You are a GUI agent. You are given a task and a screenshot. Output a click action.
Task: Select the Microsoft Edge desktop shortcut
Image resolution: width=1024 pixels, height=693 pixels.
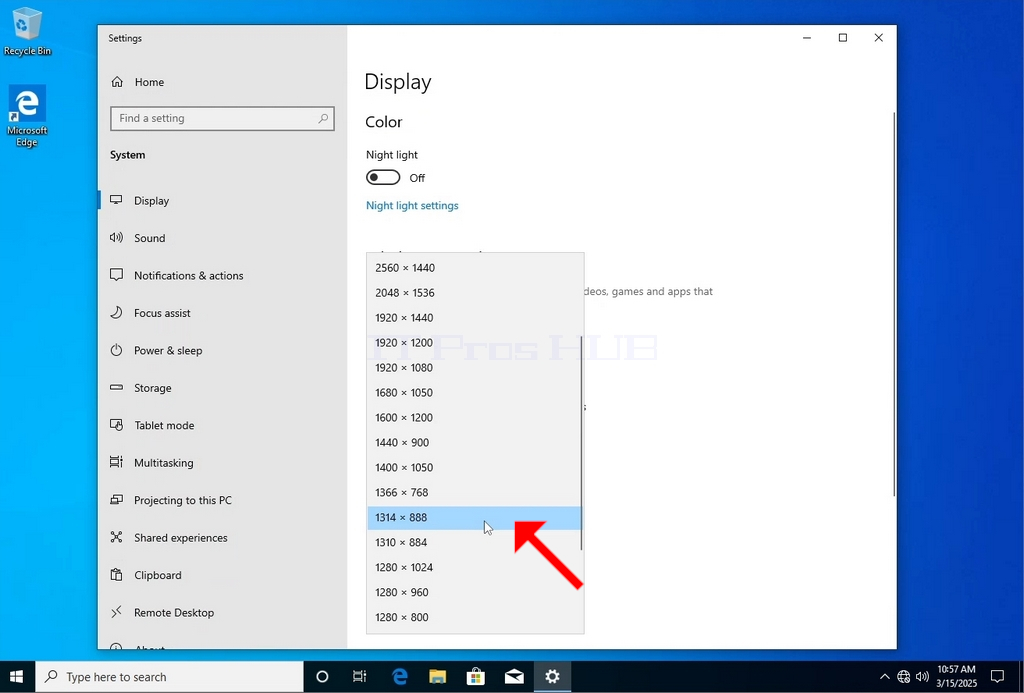(x=27, y=116)
